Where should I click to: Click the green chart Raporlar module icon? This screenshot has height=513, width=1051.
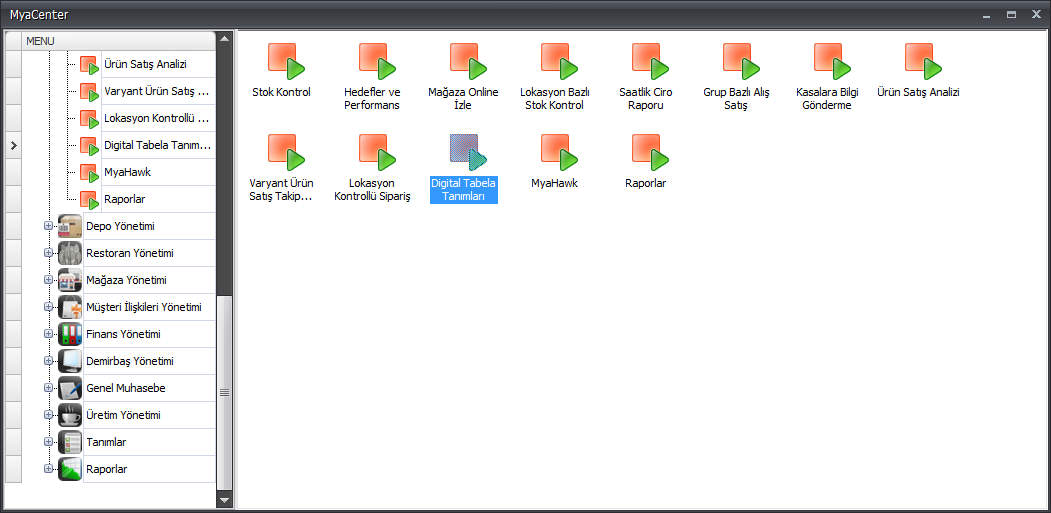70,469
